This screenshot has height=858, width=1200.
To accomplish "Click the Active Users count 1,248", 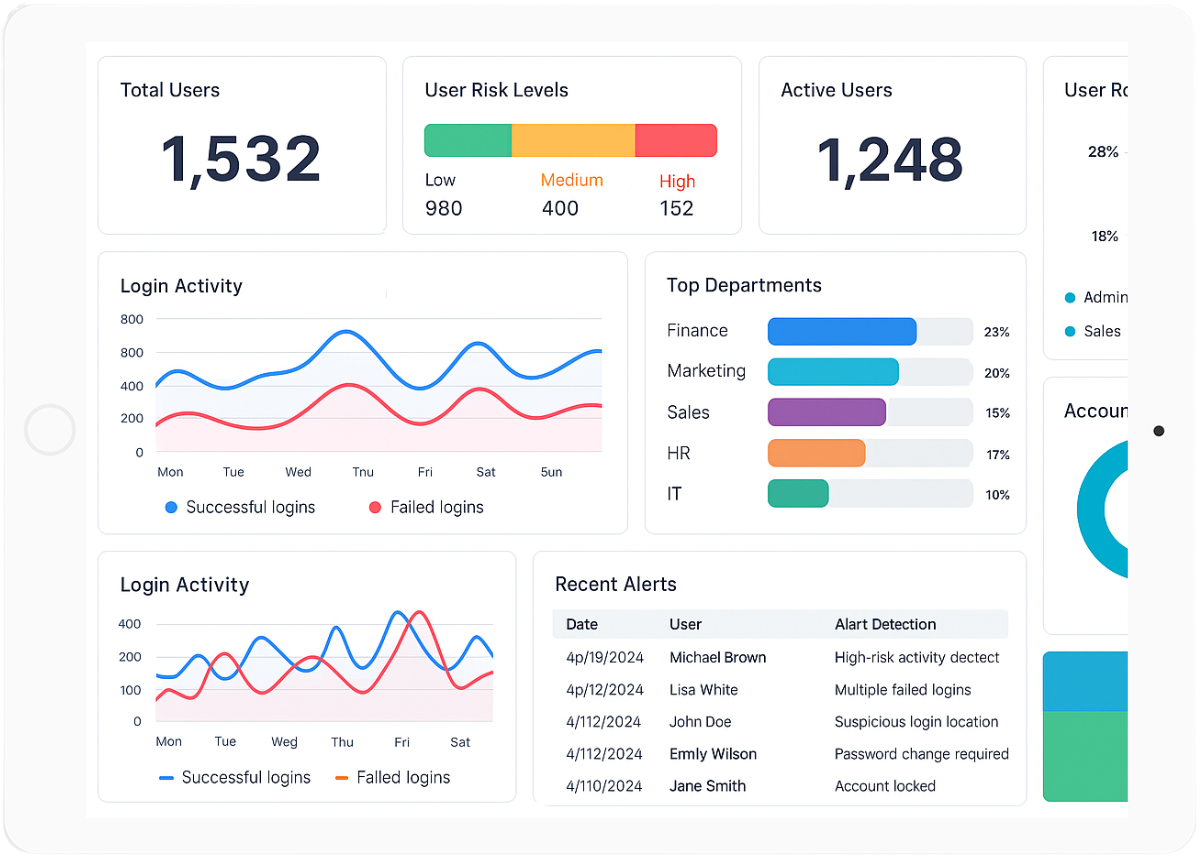I will [890, 160].
